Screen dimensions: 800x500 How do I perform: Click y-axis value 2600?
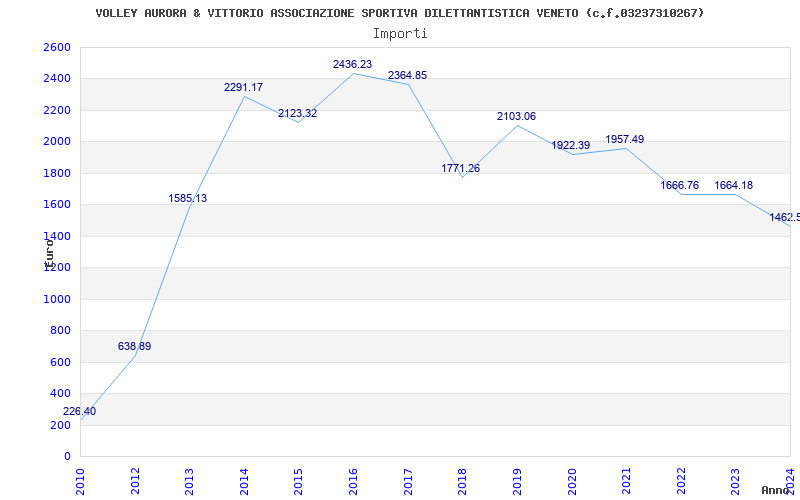pyautogui.click(x=58, y=47)
